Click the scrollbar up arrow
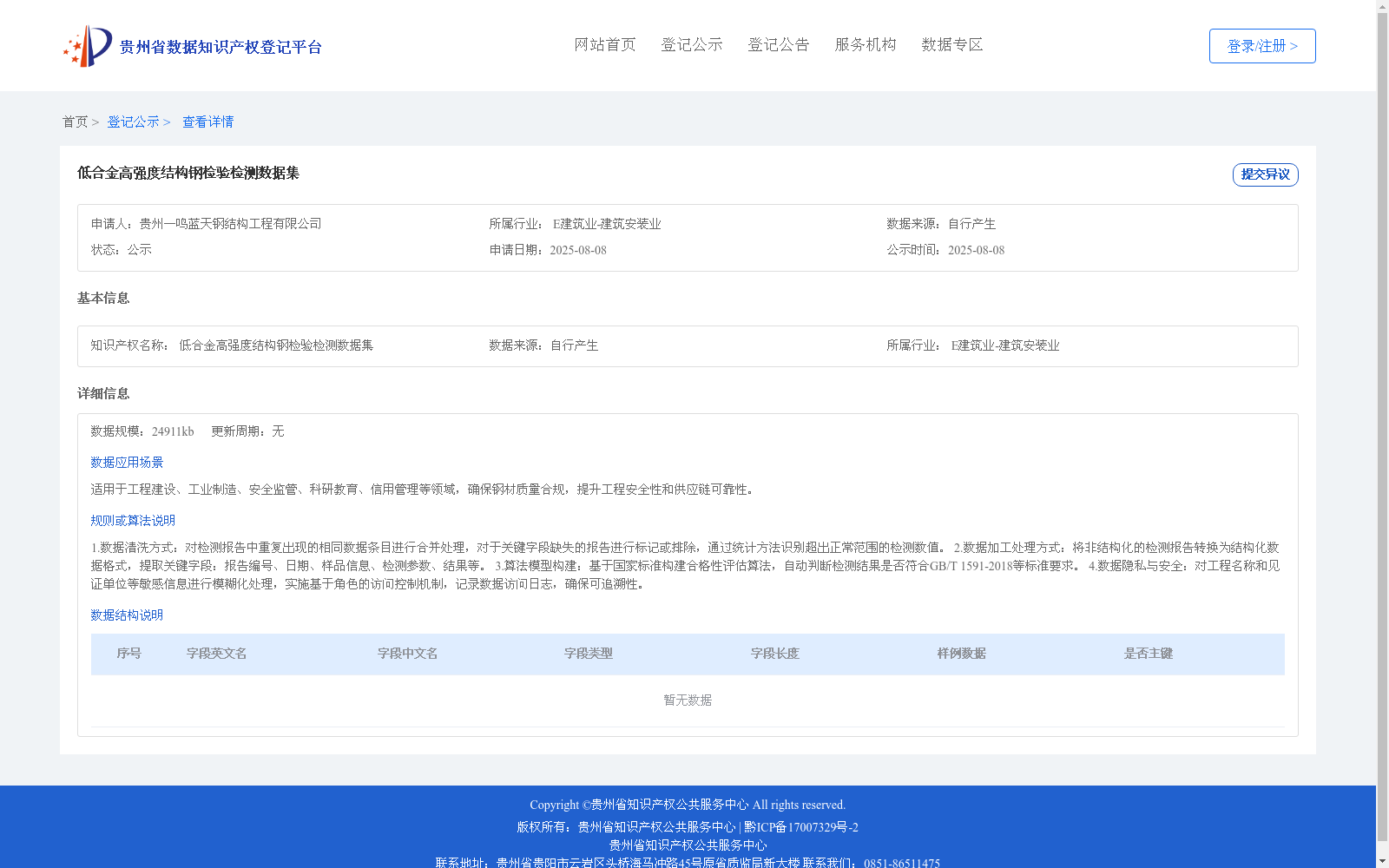The height and width of the screenshot is (868, 1389). (x=1383, y=6)
